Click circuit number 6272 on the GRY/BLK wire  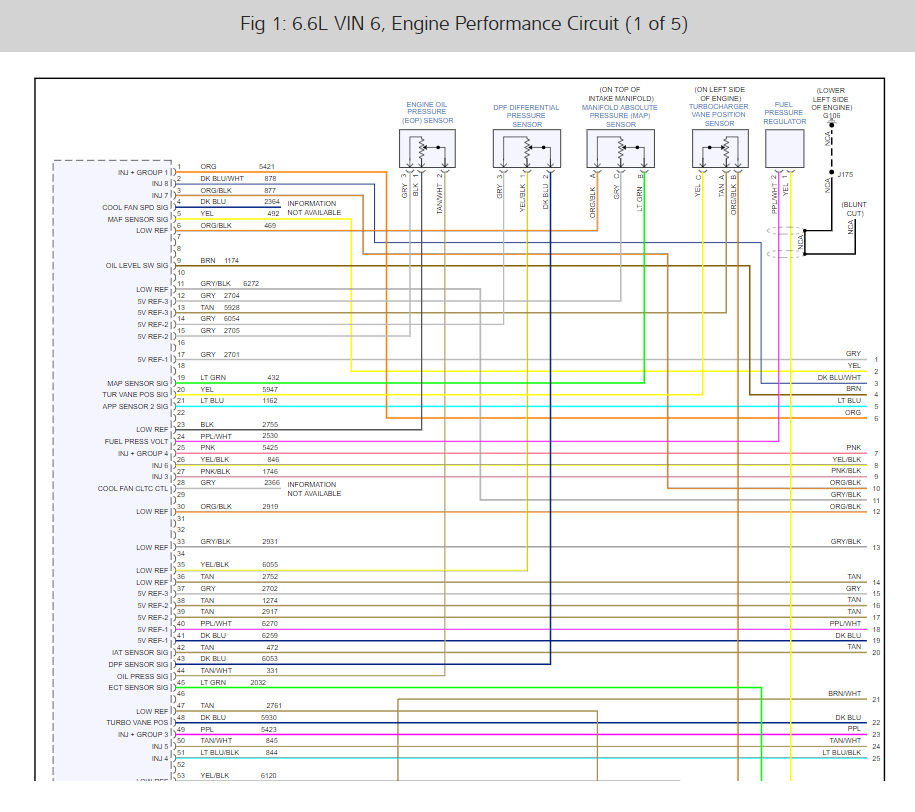pos(252,284)
